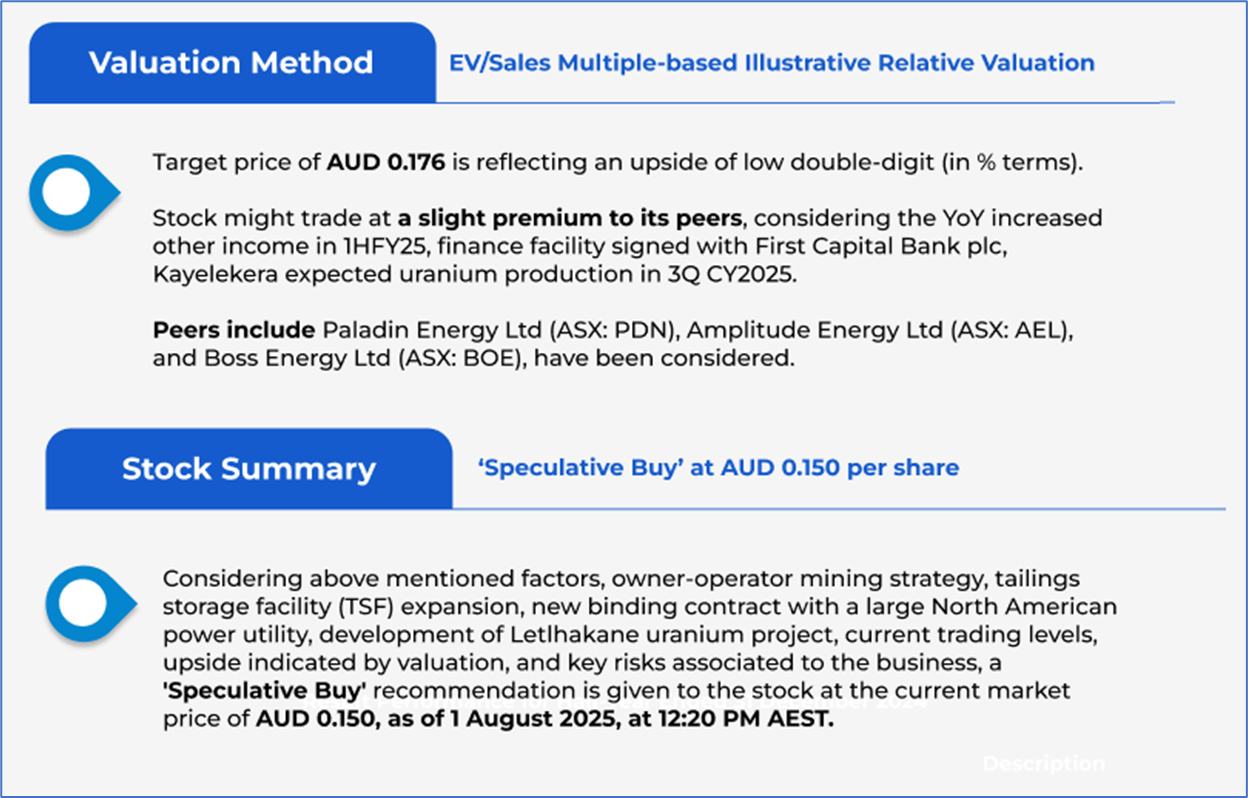This screenshot has height=798, width=1248.
Task: Click the EV/Sales Multiple-based Illustrative Relative Valuation heading
Action: click(x=772, y=63)
